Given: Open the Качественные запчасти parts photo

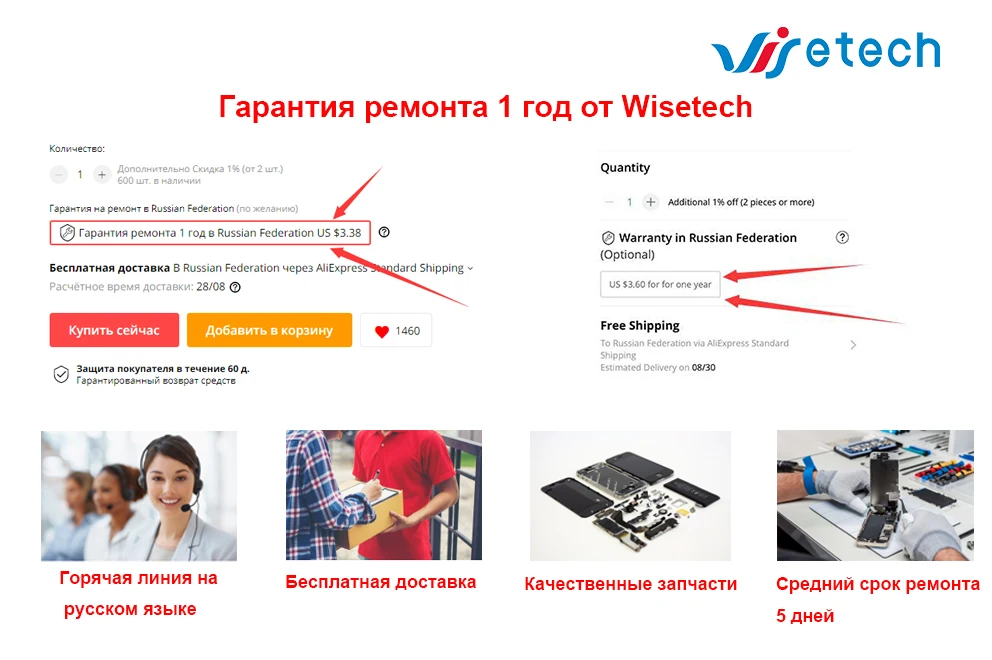Looking at the screenshot, I should tap(630, 495).
